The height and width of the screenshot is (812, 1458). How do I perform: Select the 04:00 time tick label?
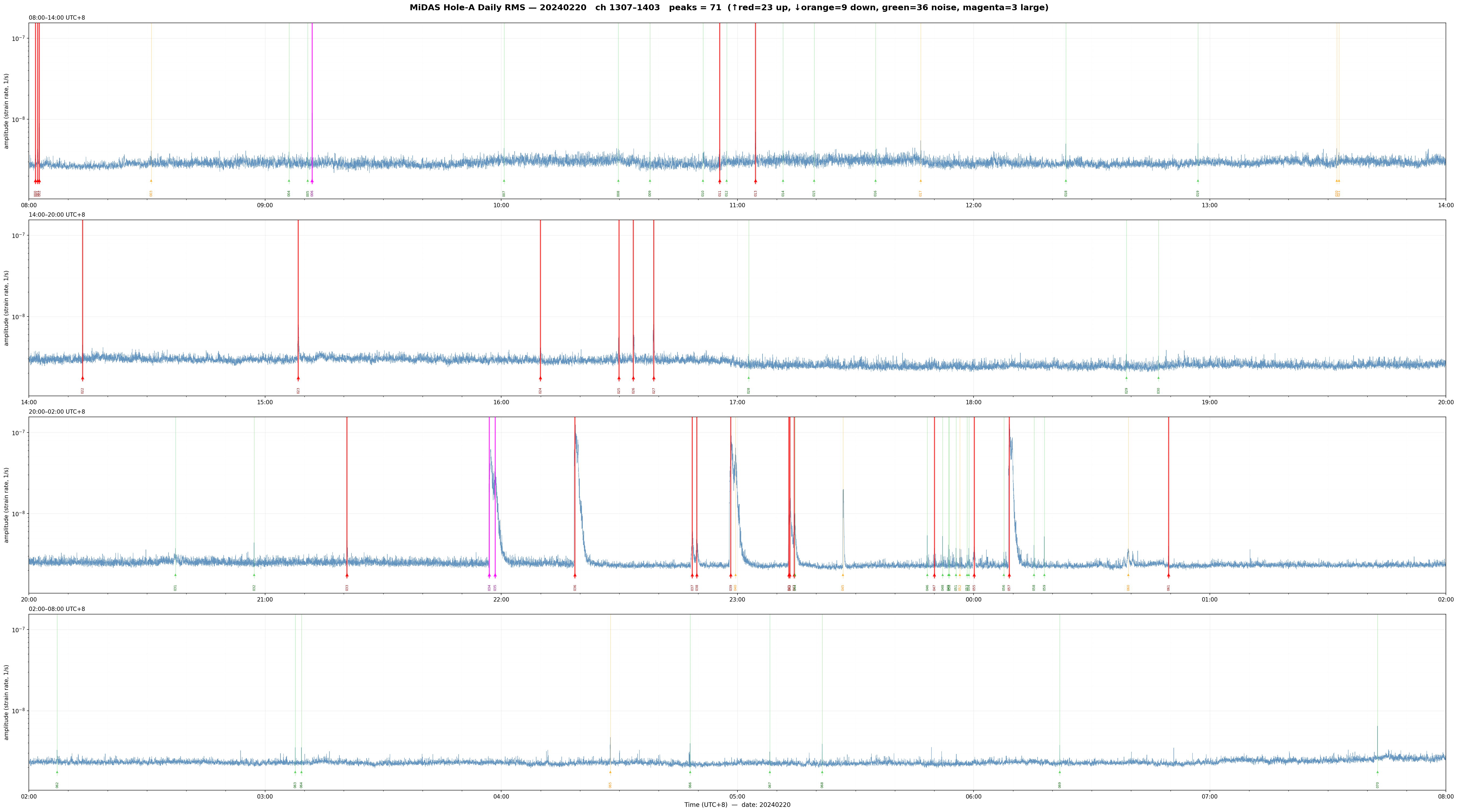pyautogui.click(x=501, y=797)
